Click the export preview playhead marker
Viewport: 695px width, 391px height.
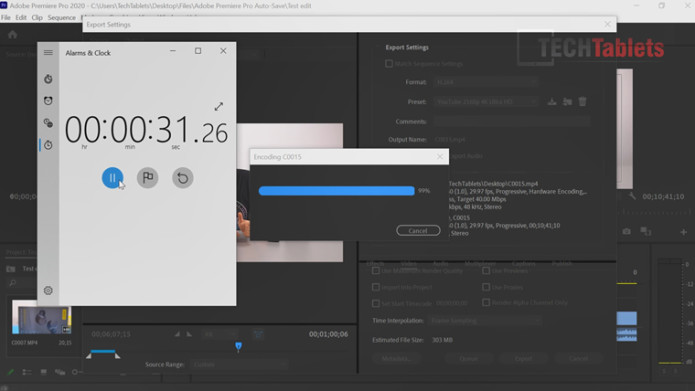click(x=238, y=346)
